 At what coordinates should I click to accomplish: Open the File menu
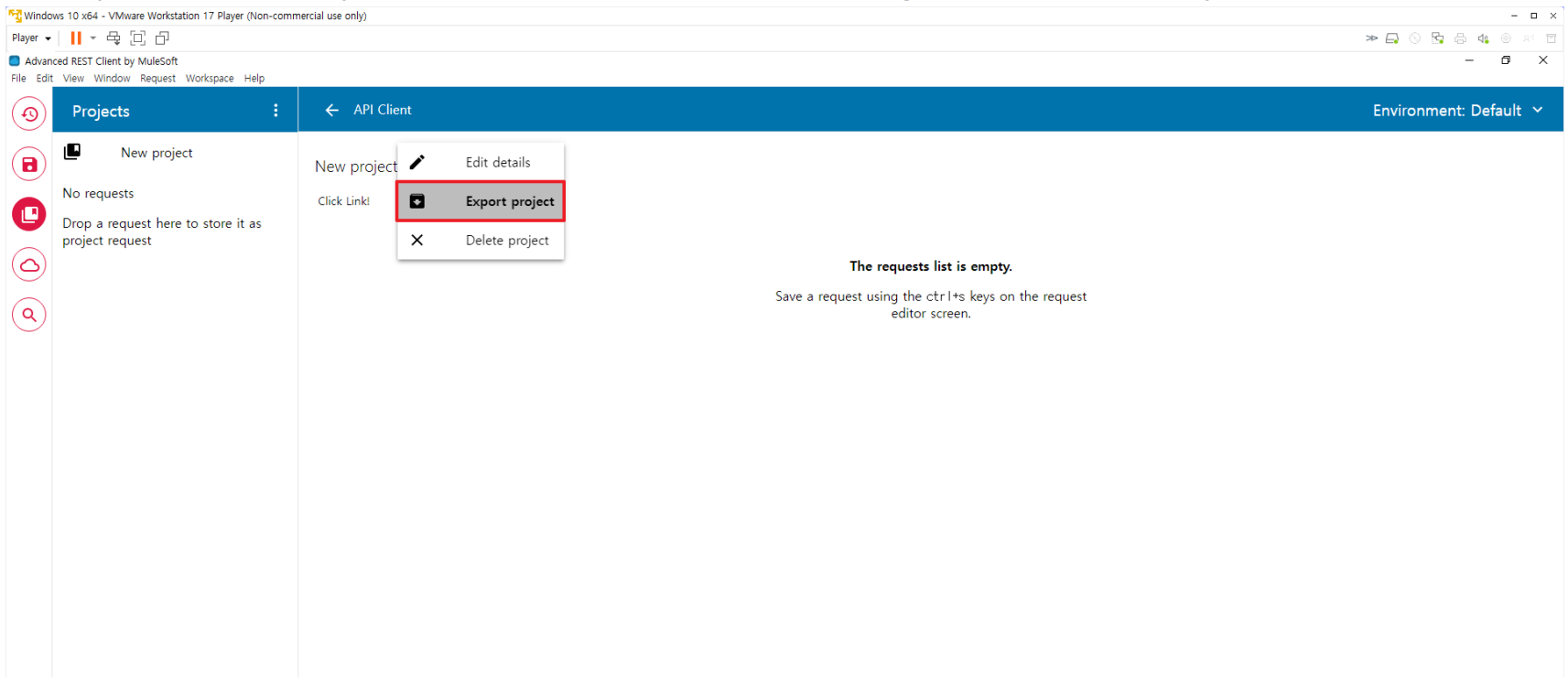(x=18, y=79)
